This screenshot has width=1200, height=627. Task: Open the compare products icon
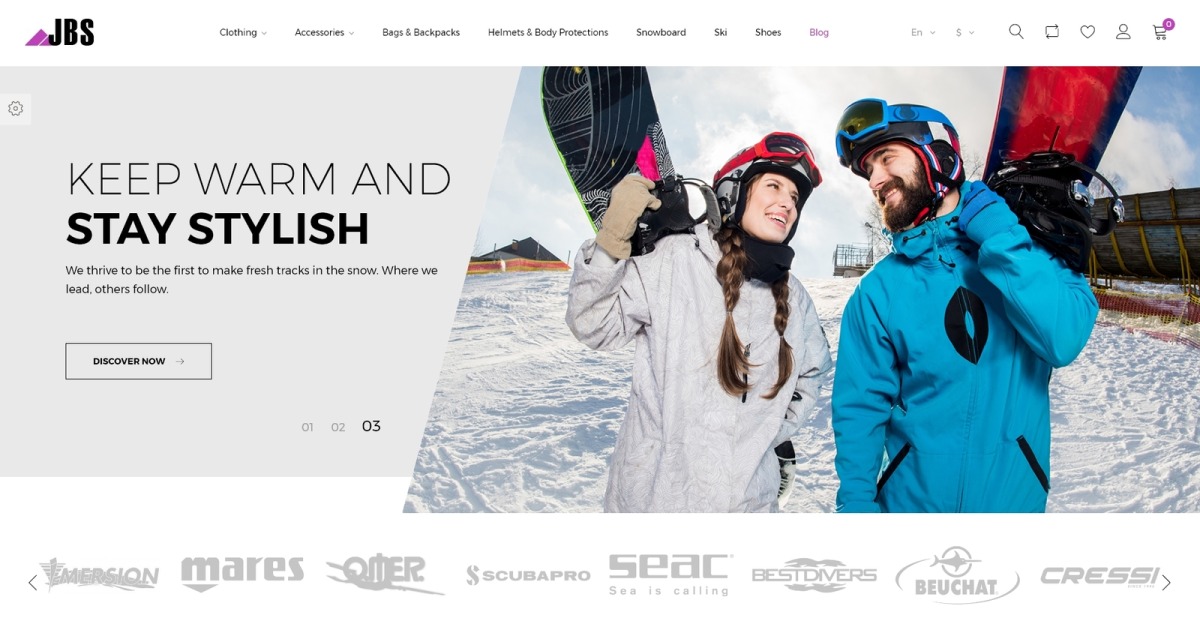(x=1052, y=32)
